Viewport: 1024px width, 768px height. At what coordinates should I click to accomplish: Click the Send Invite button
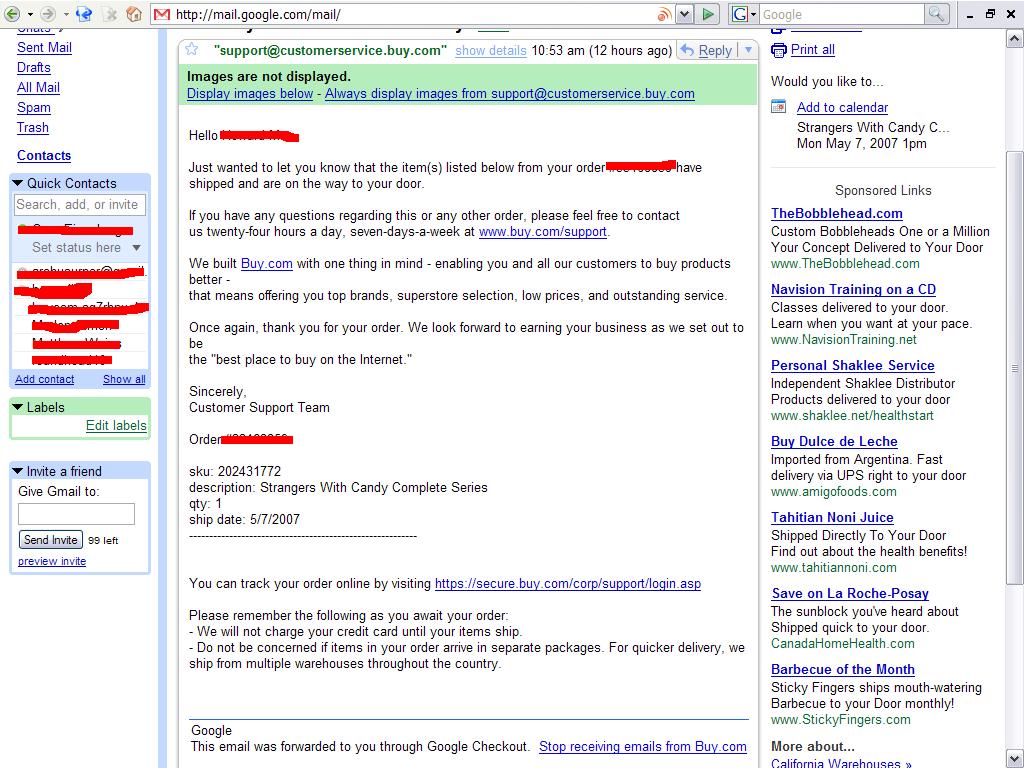tap(50, 540)
